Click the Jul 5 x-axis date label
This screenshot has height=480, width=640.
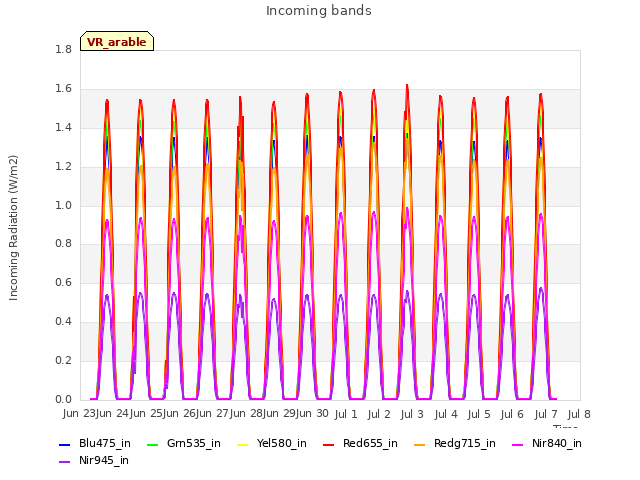(x=479, y=414)
